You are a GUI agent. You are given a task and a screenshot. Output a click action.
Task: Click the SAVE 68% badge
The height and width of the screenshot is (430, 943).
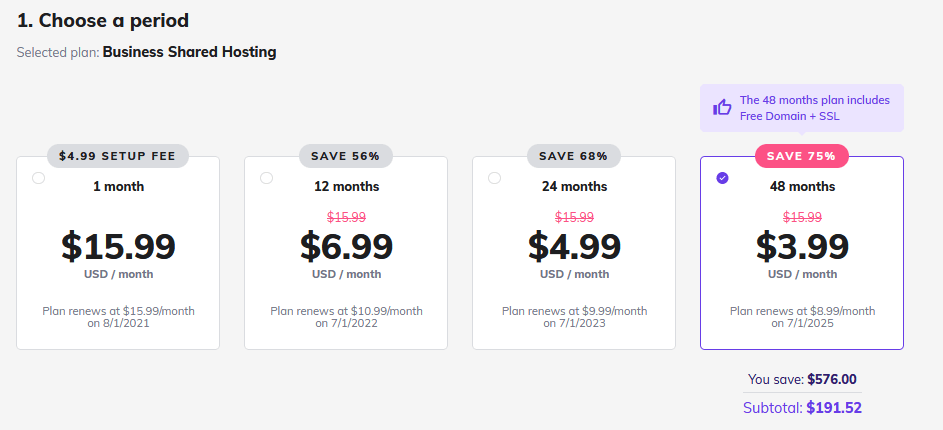coord(574,156)
